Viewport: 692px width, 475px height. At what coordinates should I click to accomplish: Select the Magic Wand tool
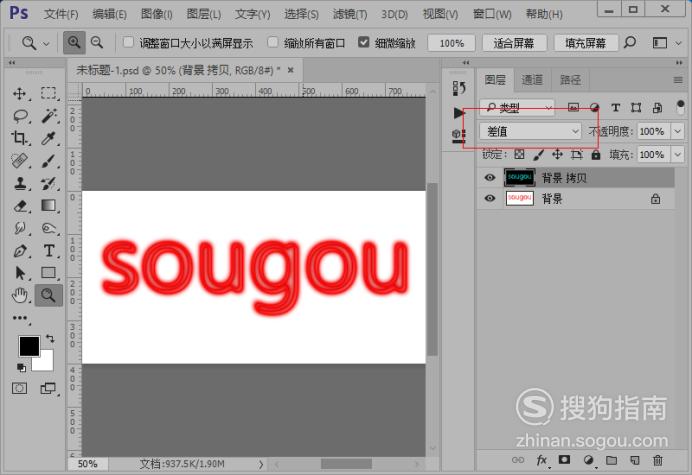coord(49,116)
